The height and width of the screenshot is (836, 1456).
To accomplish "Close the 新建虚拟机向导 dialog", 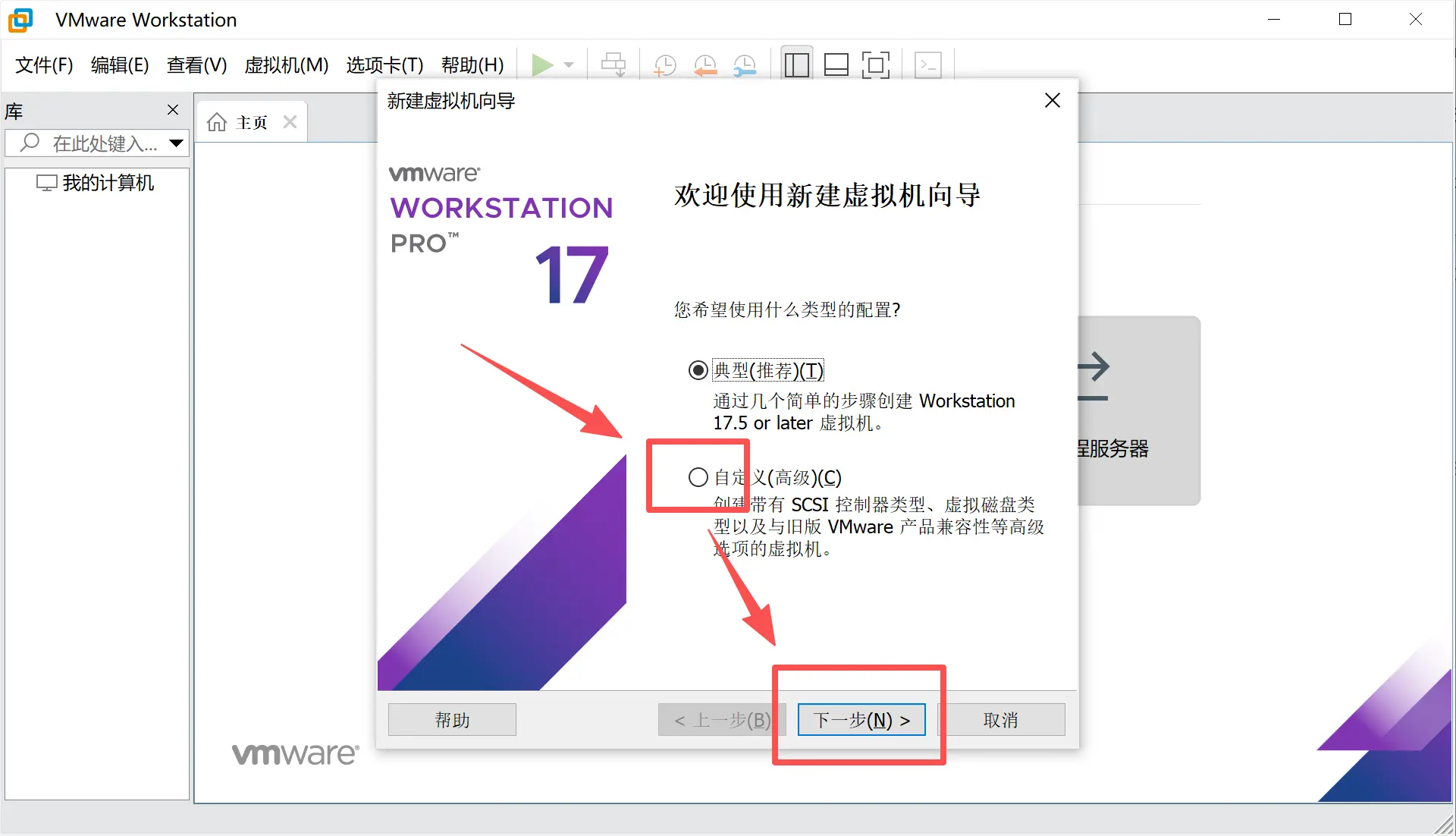I will [x=1053, y=100].
